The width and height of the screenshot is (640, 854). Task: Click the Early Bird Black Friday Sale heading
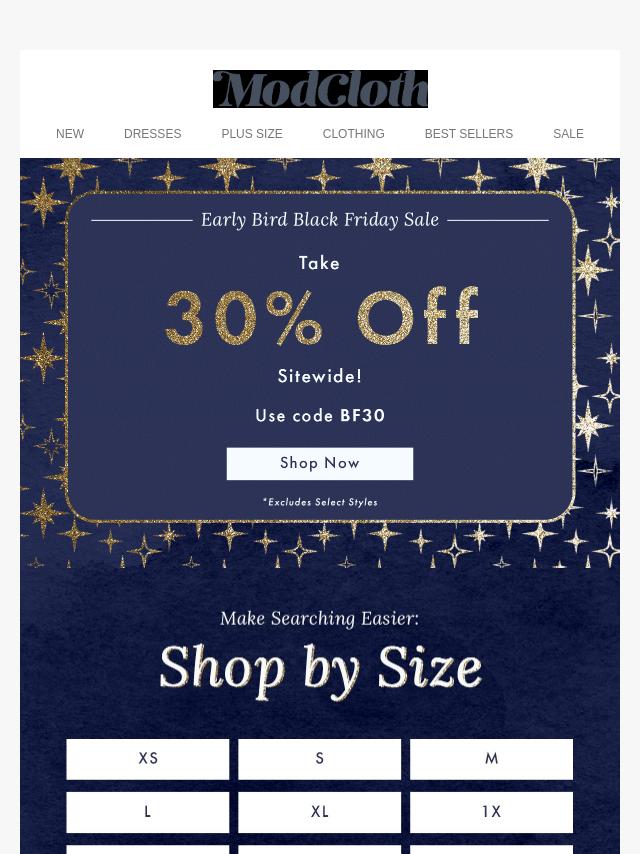tap(320, 220)
